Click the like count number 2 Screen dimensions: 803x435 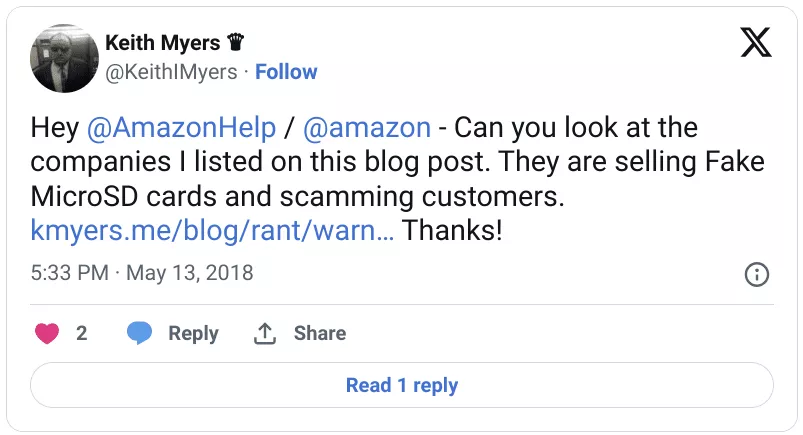[x=82, y=334]
